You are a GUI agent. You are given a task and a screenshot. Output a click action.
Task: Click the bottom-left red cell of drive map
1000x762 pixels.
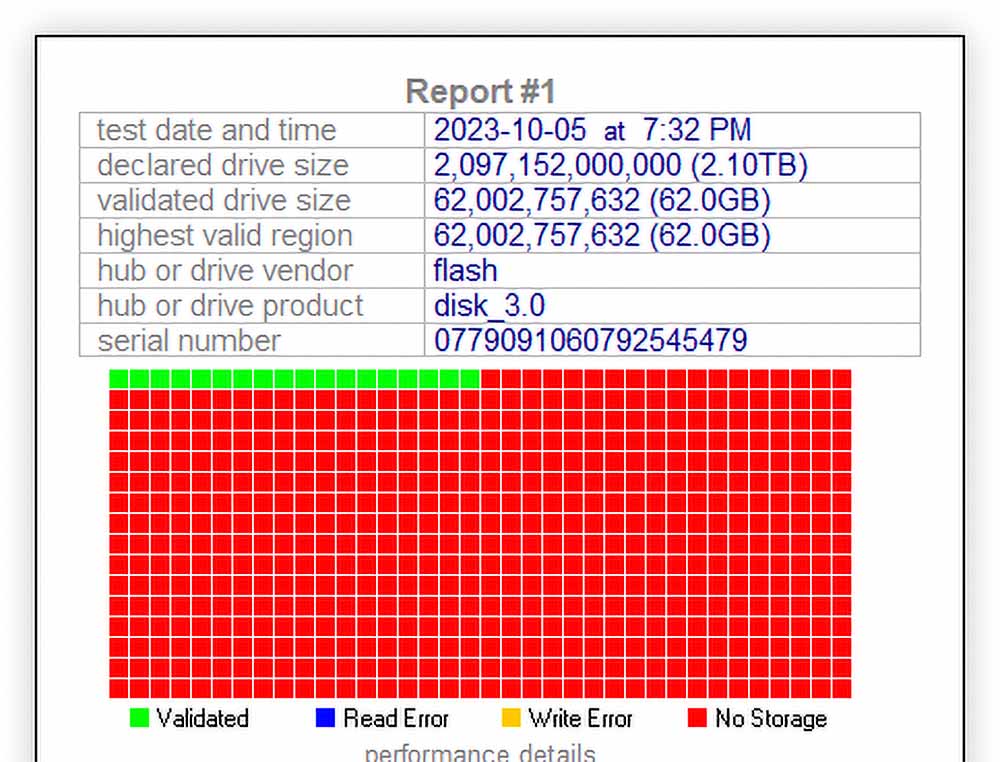point(119,688)
